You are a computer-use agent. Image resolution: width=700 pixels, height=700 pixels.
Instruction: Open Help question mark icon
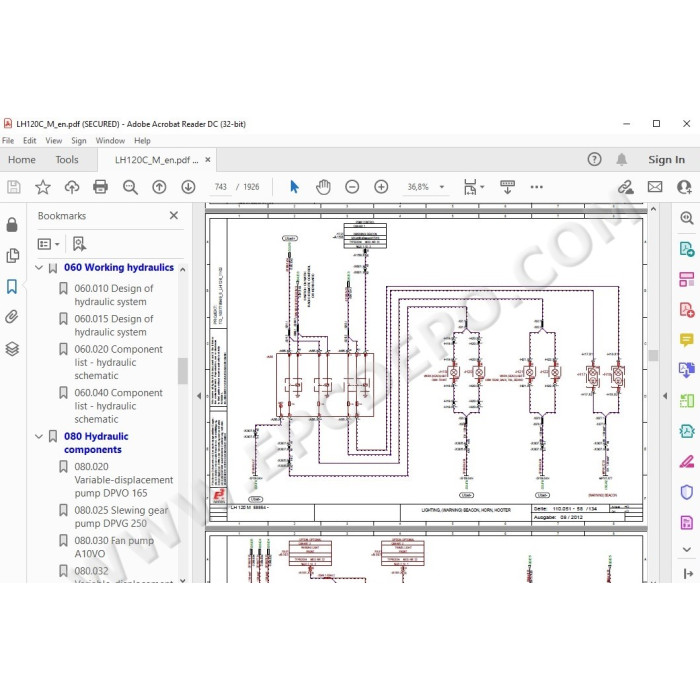[x=594, y=159]
